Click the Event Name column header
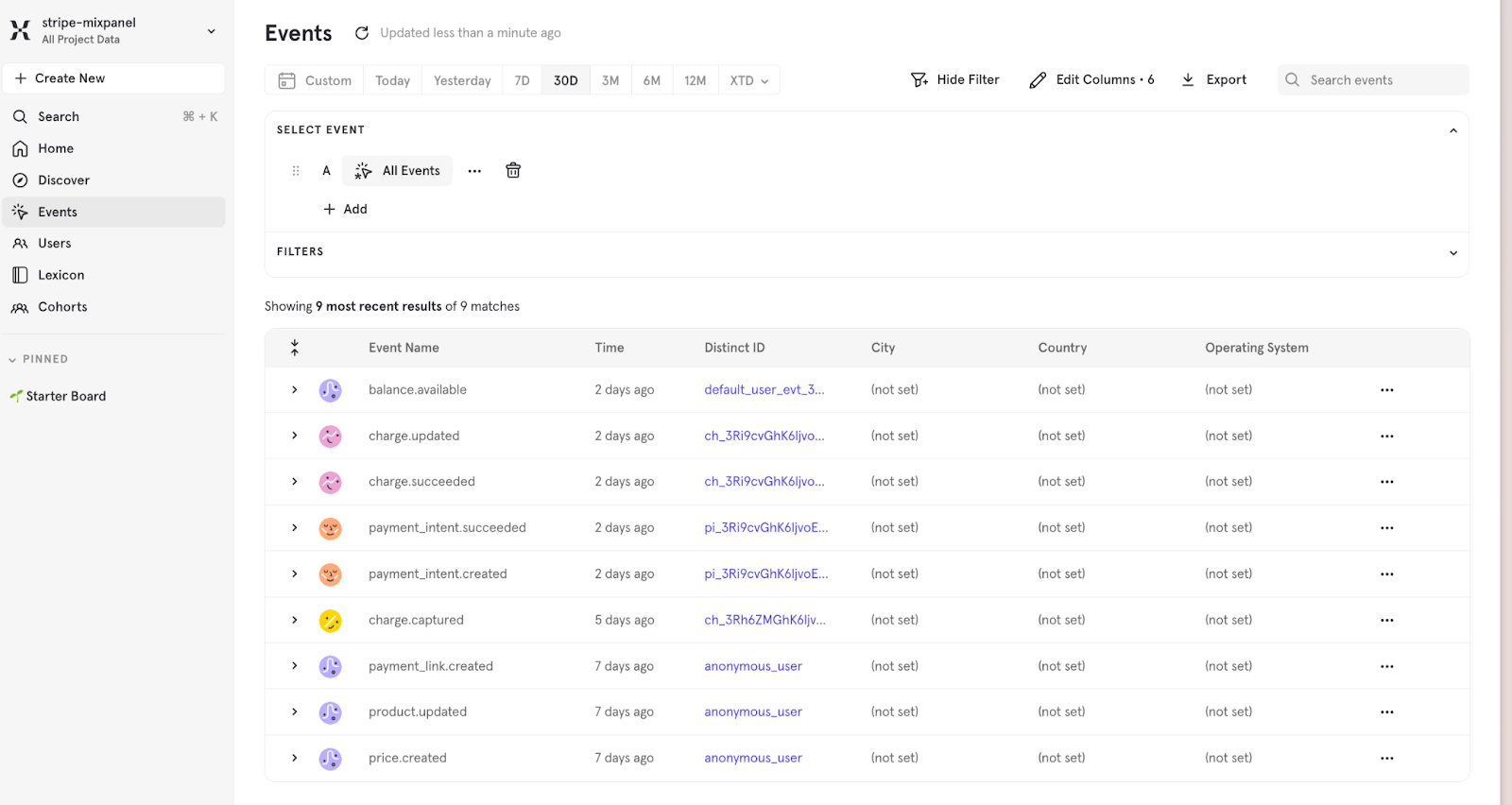Screen dimensions: 1512x805 pos(404,348)
